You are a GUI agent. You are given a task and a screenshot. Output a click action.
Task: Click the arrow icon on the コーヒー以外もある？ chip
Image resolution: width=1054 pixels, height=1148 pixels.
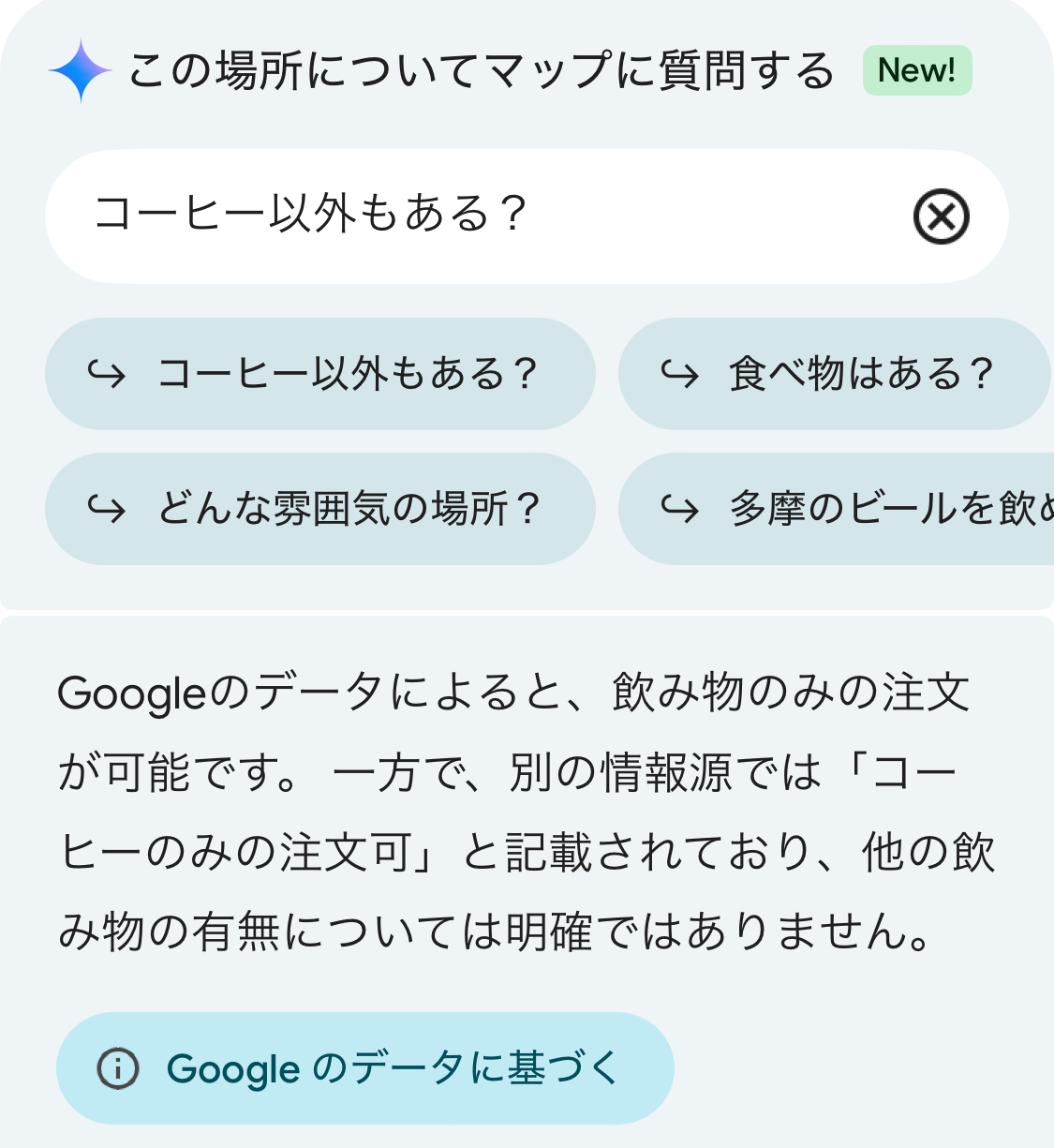106,374
